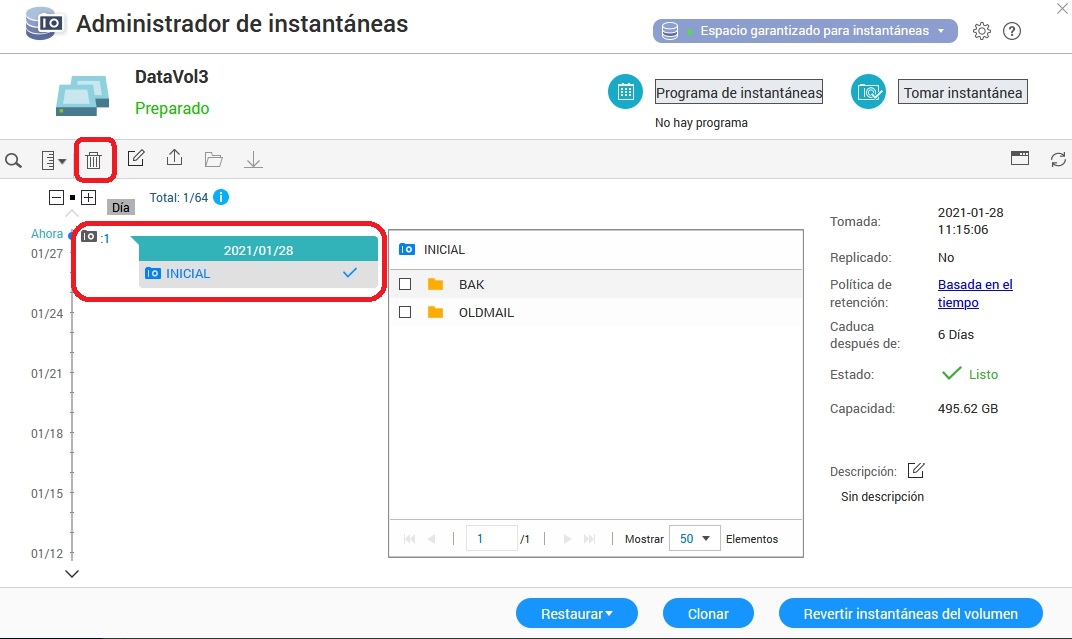Screen dimensions: 1072x639
Task: Open the Mostrar 50 items dropdown
Action: pos(694,538)
